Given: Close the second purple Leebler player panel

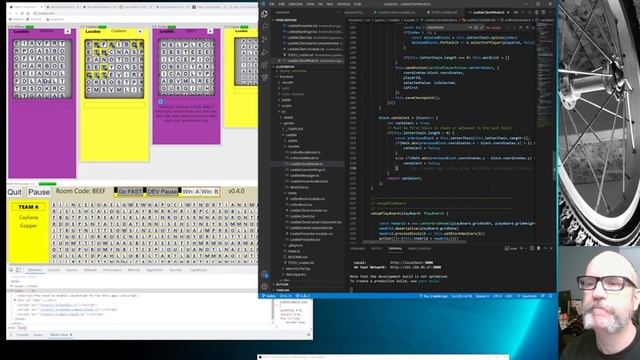Looking at the screenshot, I should click(x=210, y=31).
